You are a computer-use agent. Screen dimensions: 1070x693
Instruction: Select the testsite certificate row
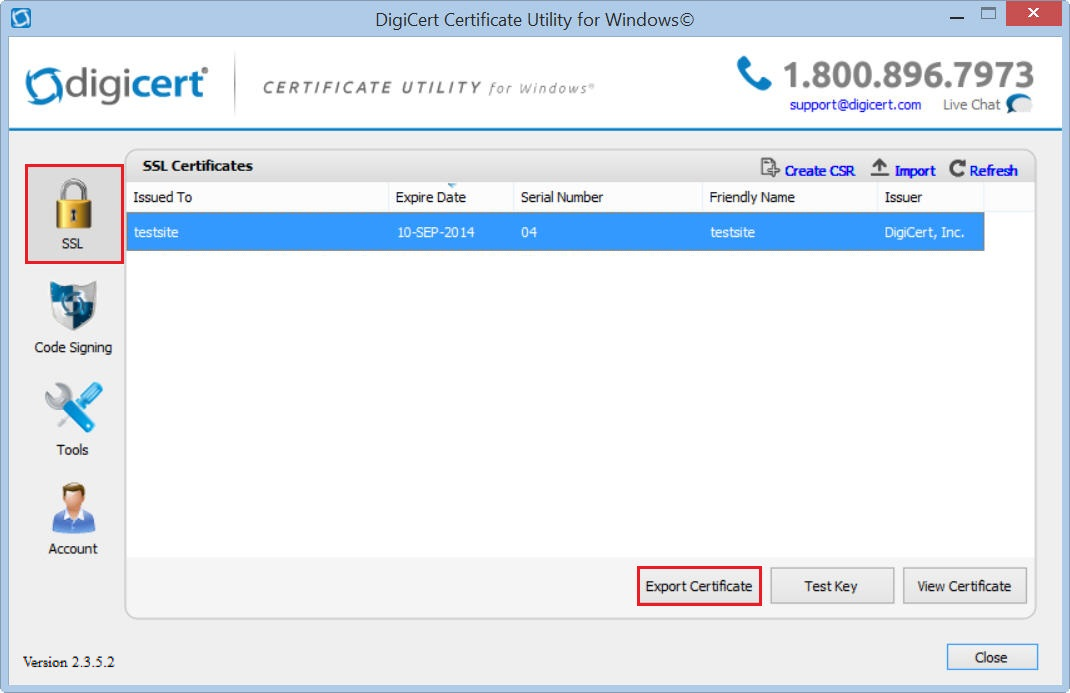tap(555, 232)
